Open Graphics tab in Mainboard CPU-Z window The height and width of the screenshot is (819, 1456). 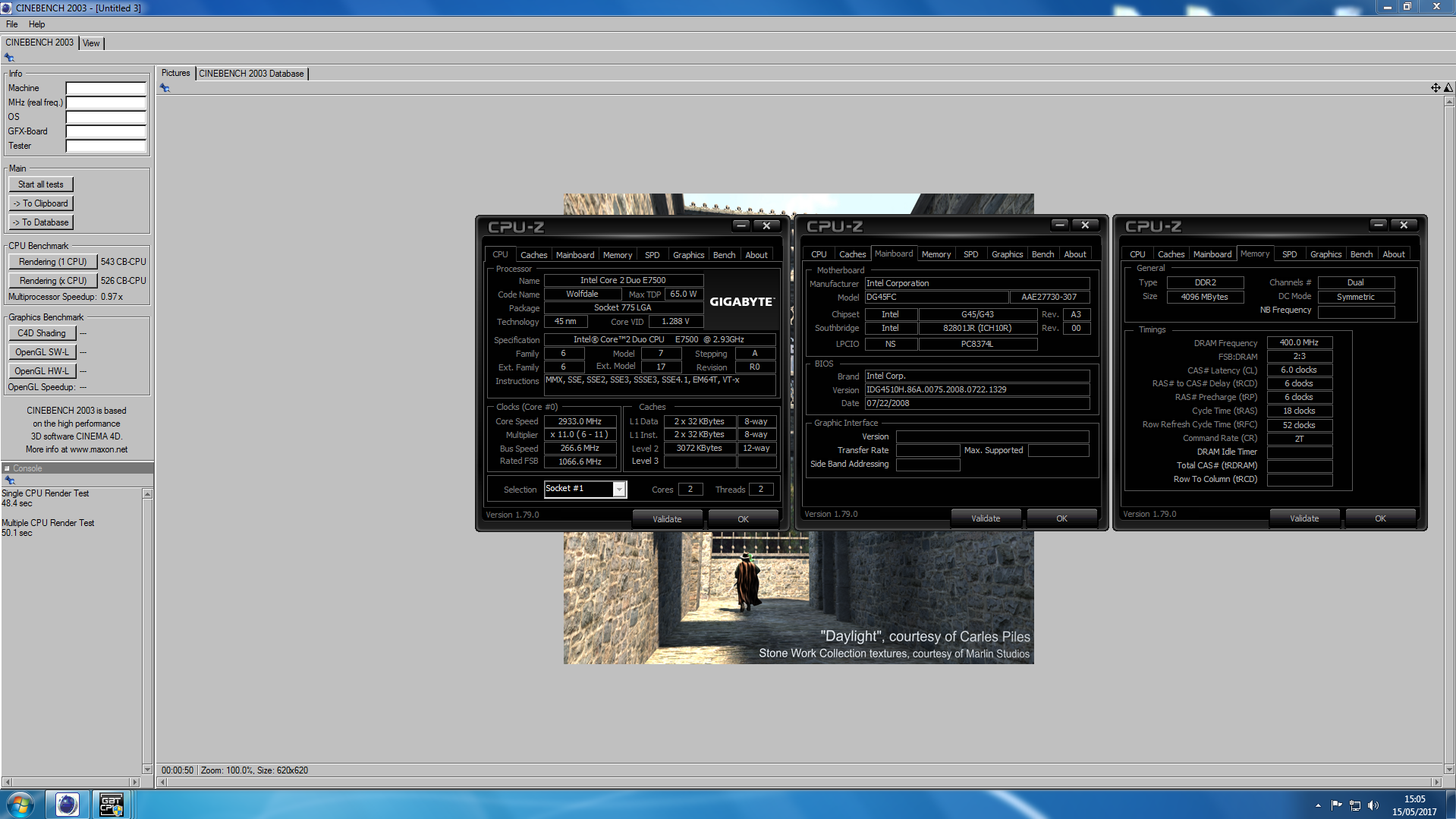(1007, 254)
